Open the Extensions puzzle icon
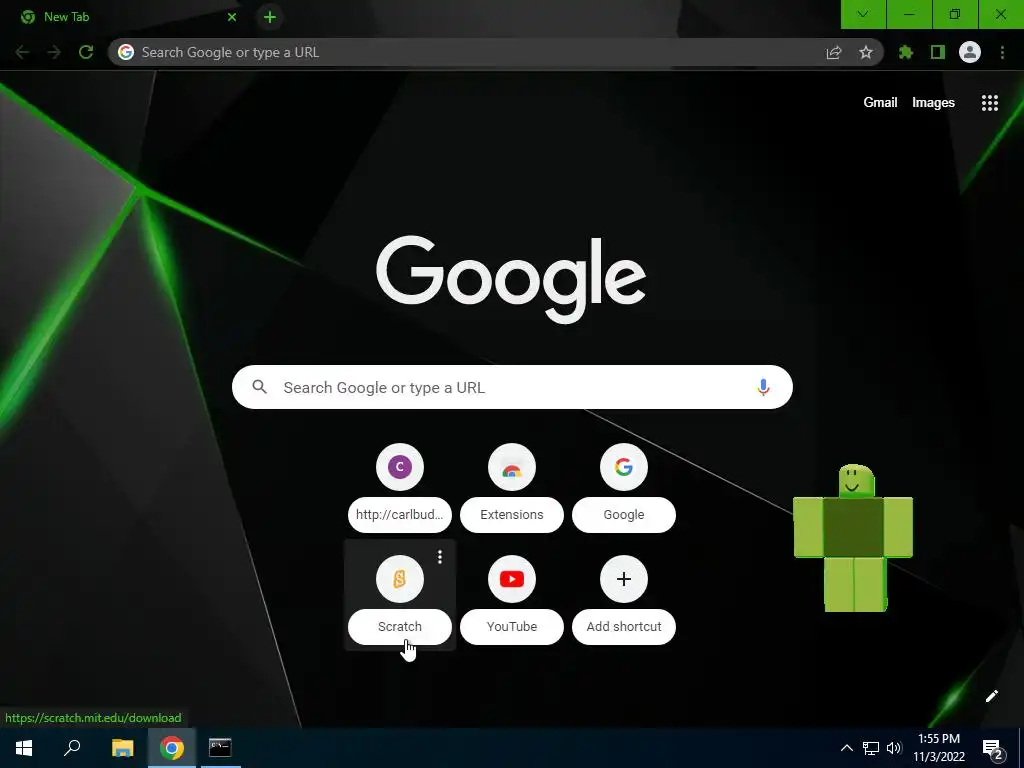 point(906,52)
